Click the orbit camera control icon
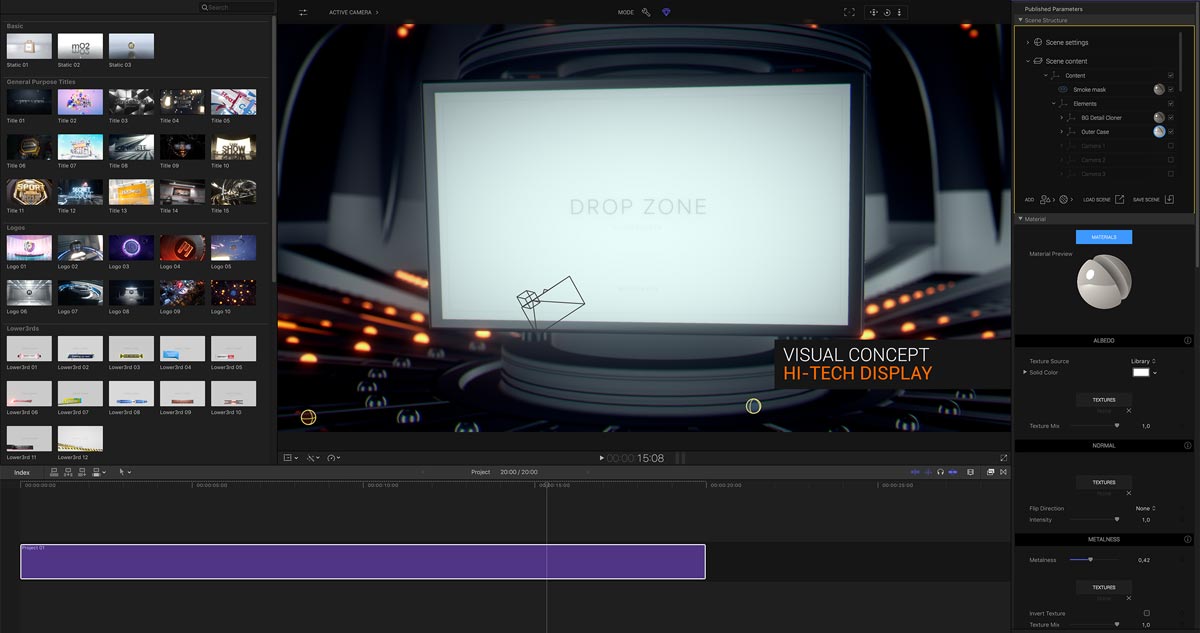This screenshot has height=633, width=1200. coord(887,12)
